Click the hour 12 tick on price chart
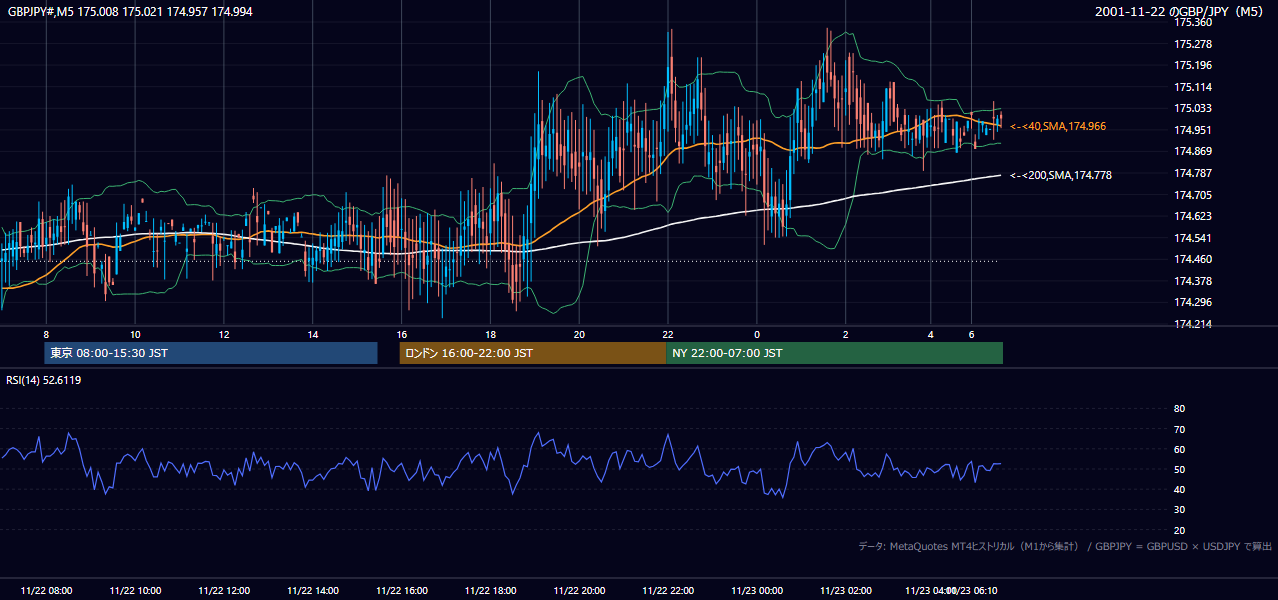 224,334
